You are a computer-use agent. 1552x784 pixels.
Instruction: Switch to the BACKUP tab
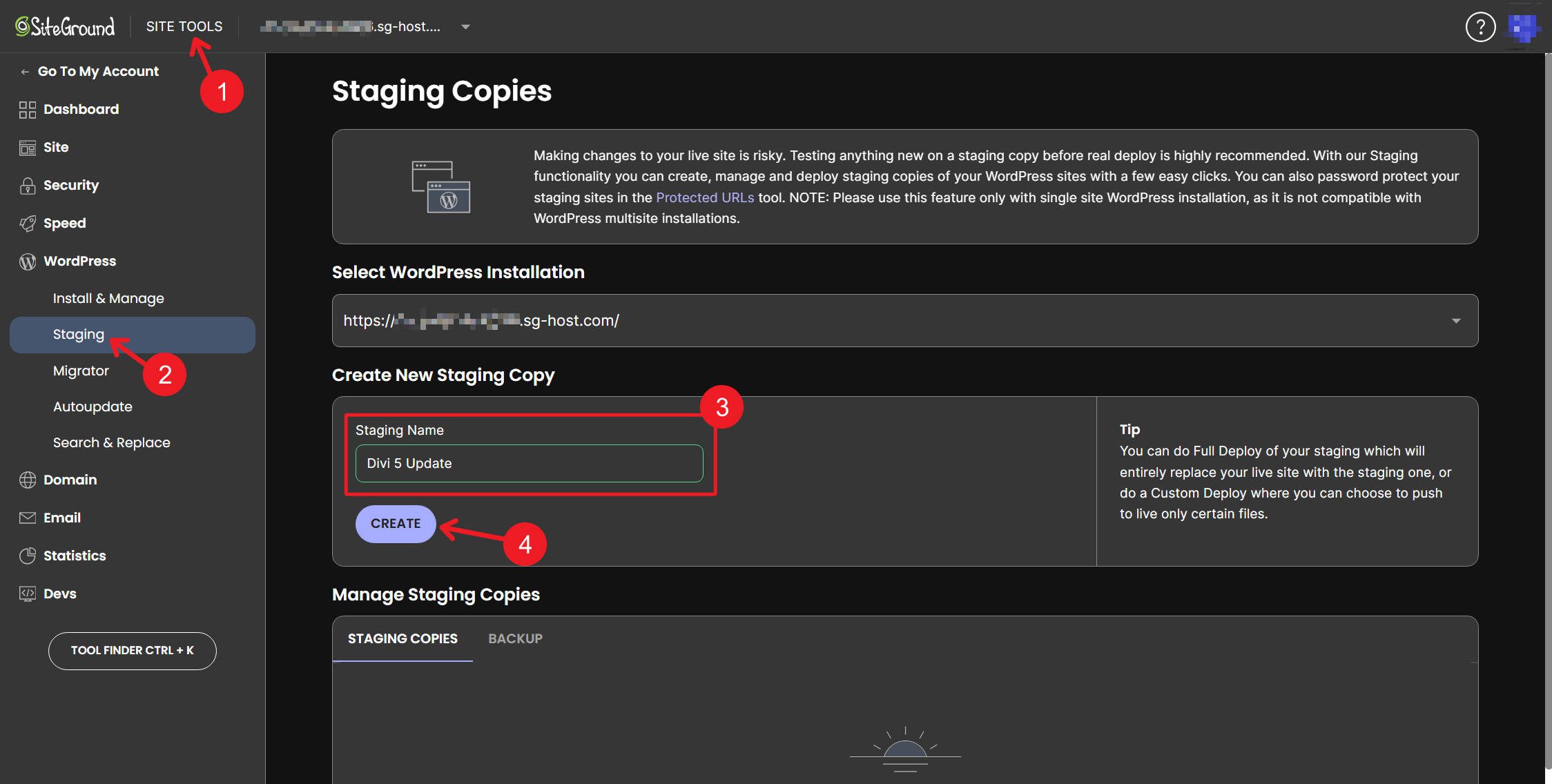coord(515,638)
